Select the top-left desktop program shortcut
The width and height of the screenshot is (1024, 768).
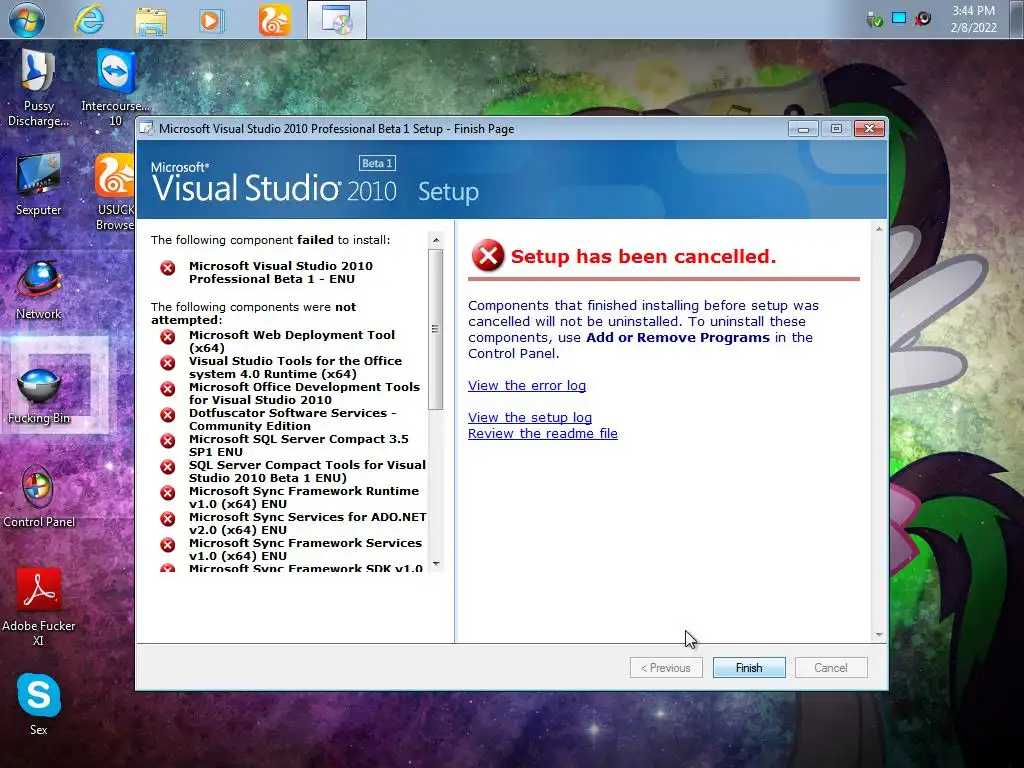[39, 88]
